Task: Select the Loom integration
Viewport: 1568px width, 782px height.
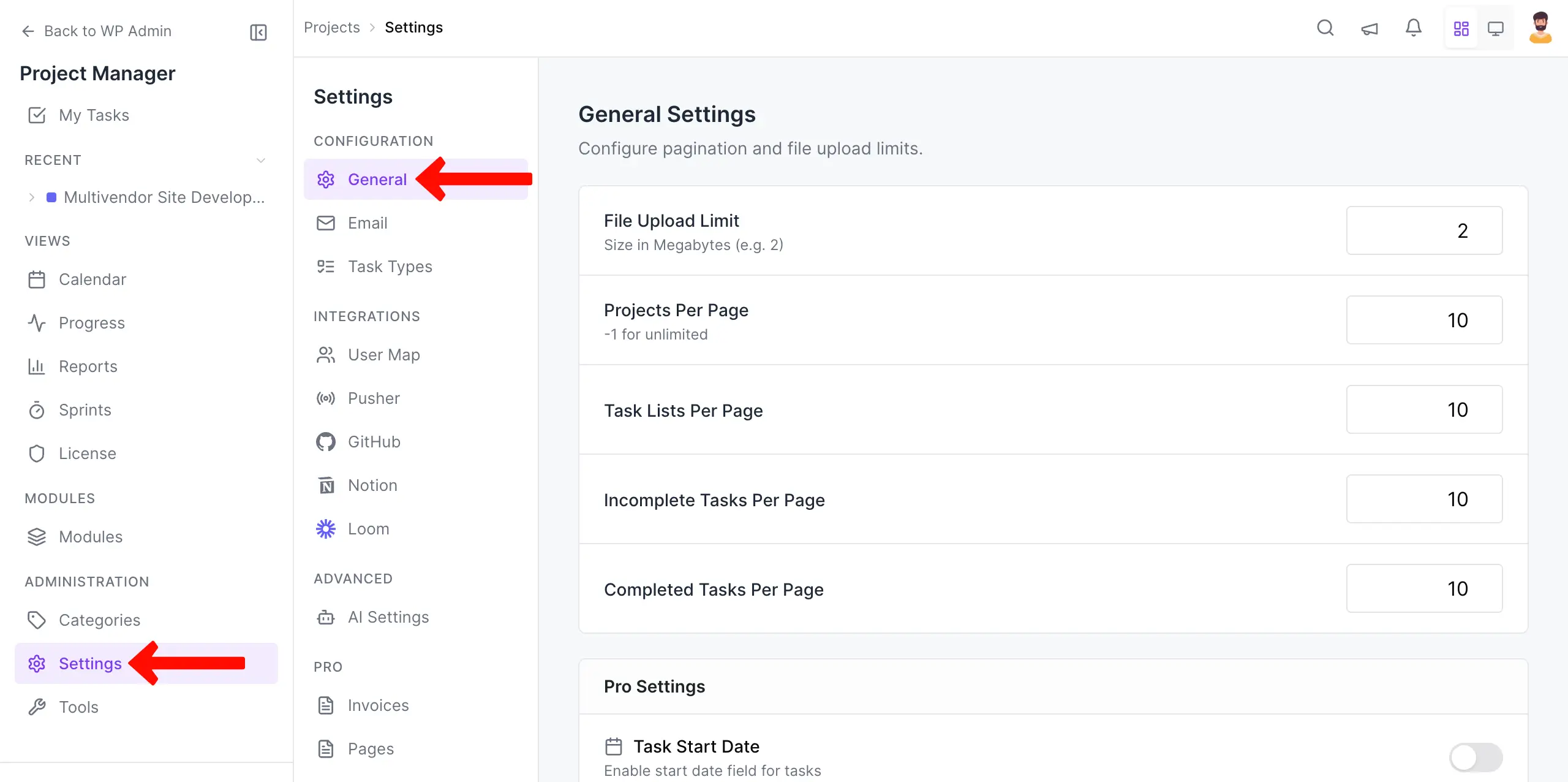Action: coord(368,528)
